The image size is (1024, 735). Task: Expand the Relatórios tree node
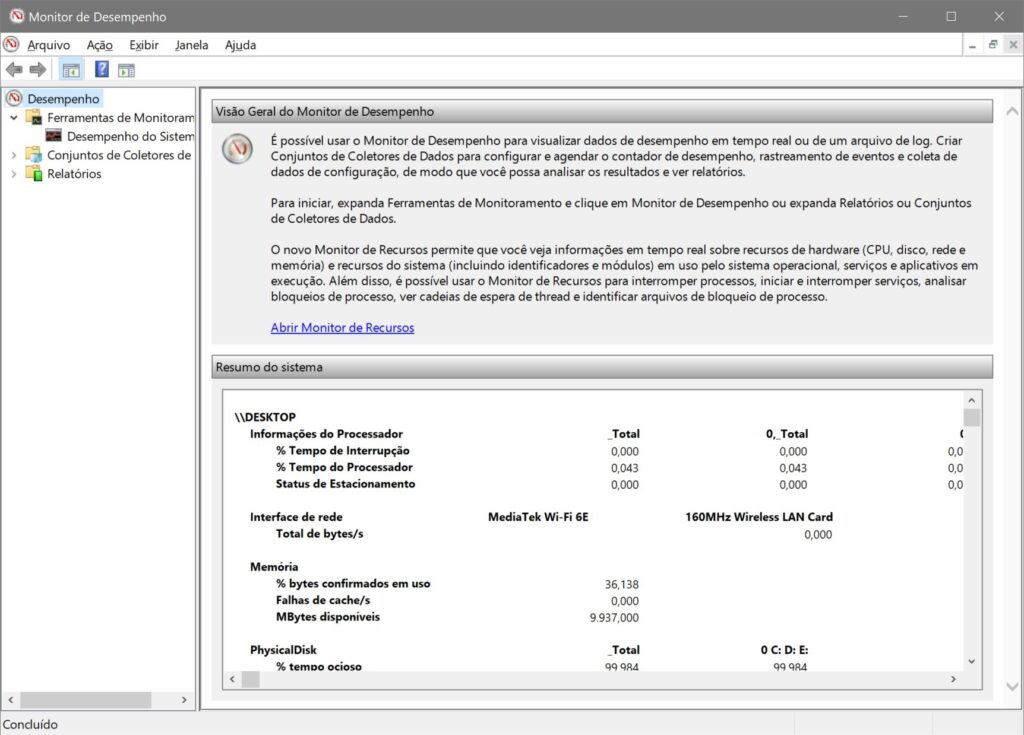point(13,174)
